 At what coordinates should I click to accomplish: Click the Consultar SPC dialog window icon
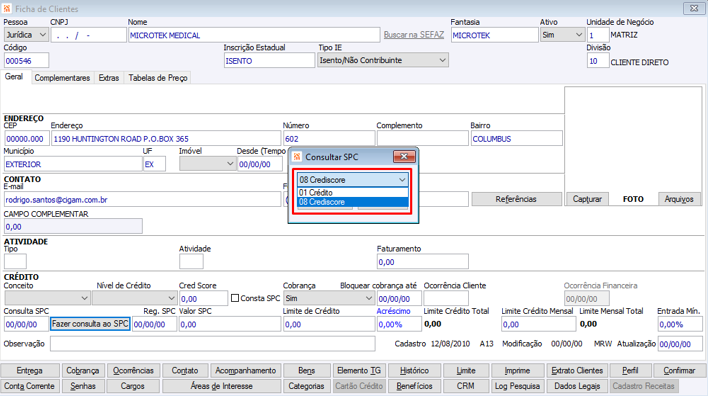coord(297,157)
